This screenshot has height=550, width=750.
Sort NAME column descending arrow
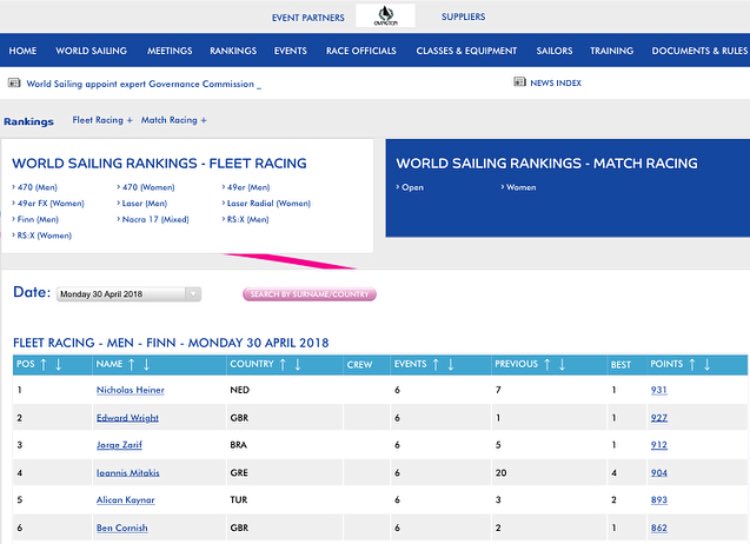146,364
